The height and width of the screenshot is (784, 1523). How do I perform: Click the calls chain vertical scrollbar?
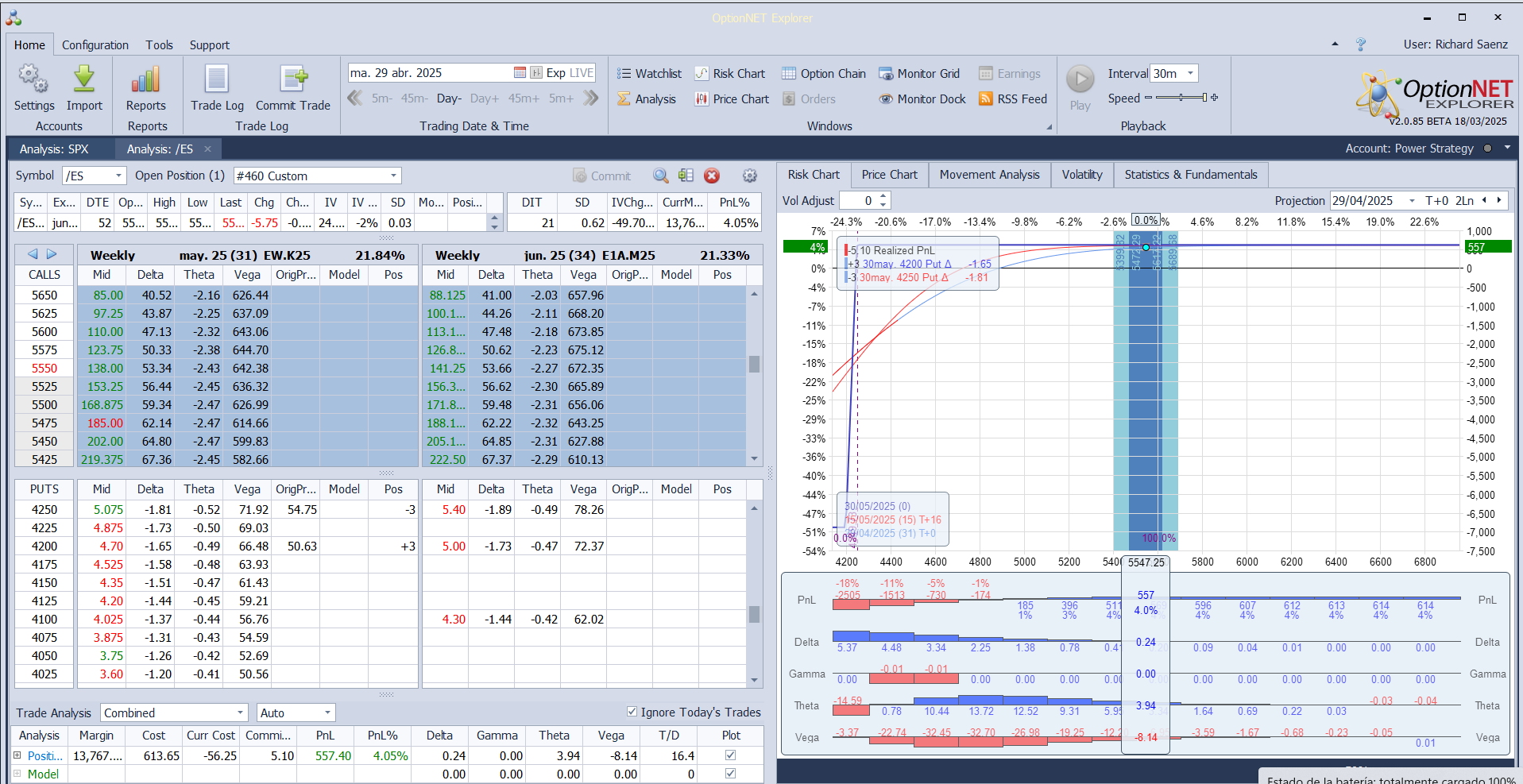pyautogui.click(x=754, y=376)
